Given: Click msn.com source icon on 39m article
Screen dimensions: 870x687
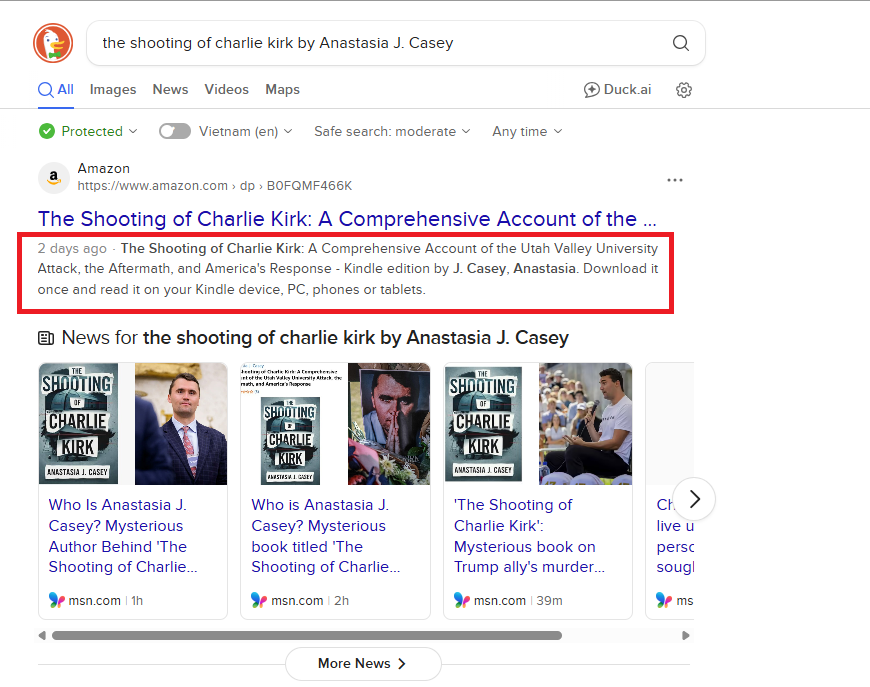Looking at the screenshot, I should pyautogui.click(x=462, y=600).
